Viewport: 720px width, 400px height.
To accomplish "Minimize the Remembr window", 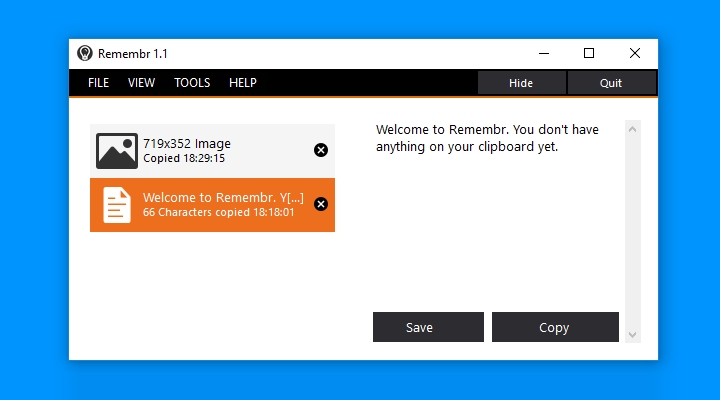I will click(x=544, y=53).
